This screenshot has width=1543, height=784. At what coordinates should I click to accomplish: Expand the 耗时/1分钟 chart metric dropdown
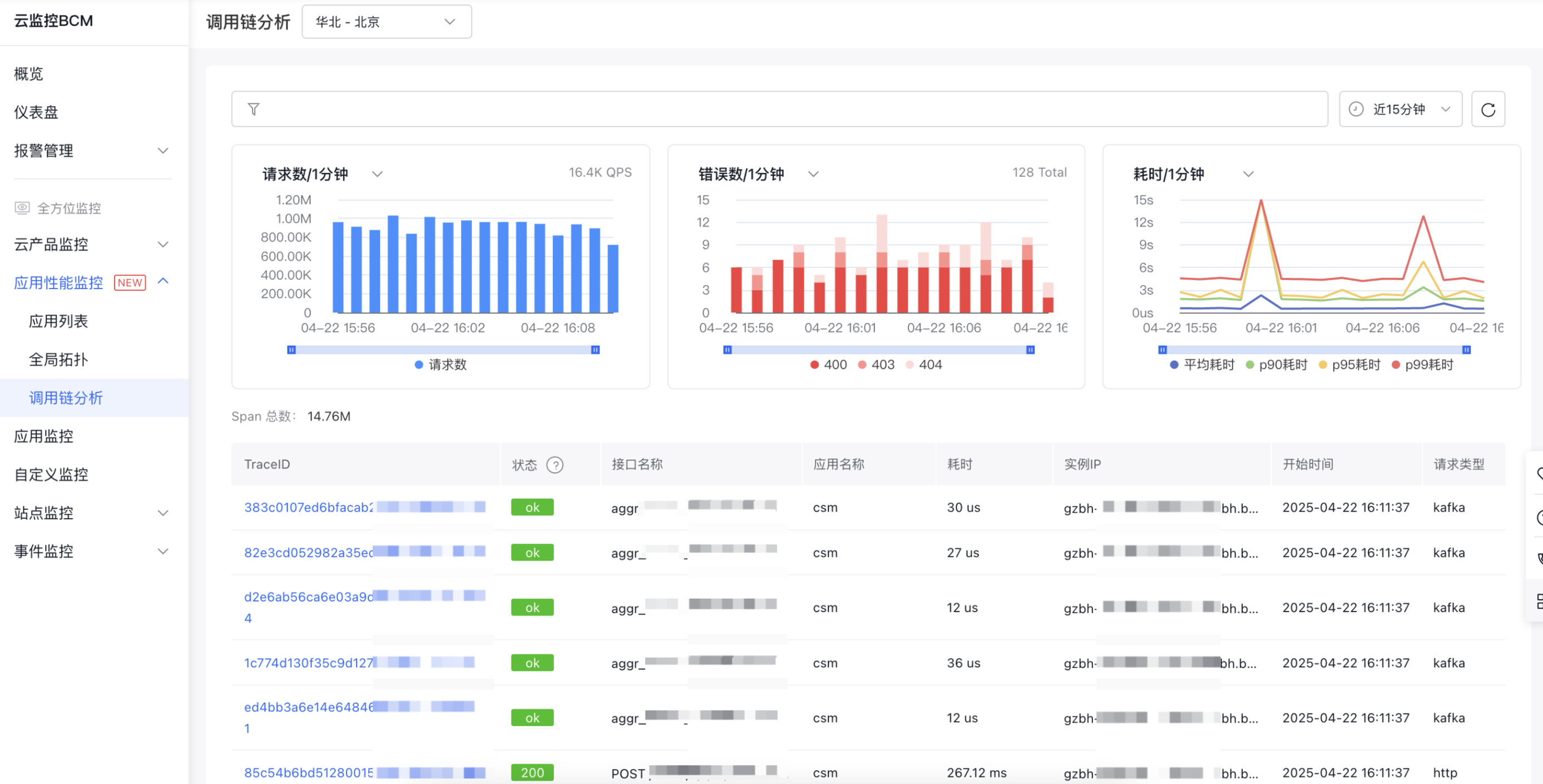(x=1248, y=174)
